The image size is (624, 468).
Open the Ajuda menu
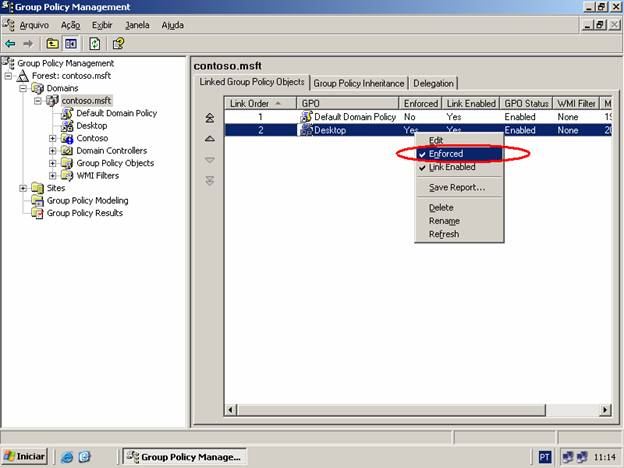coord(173,25)
